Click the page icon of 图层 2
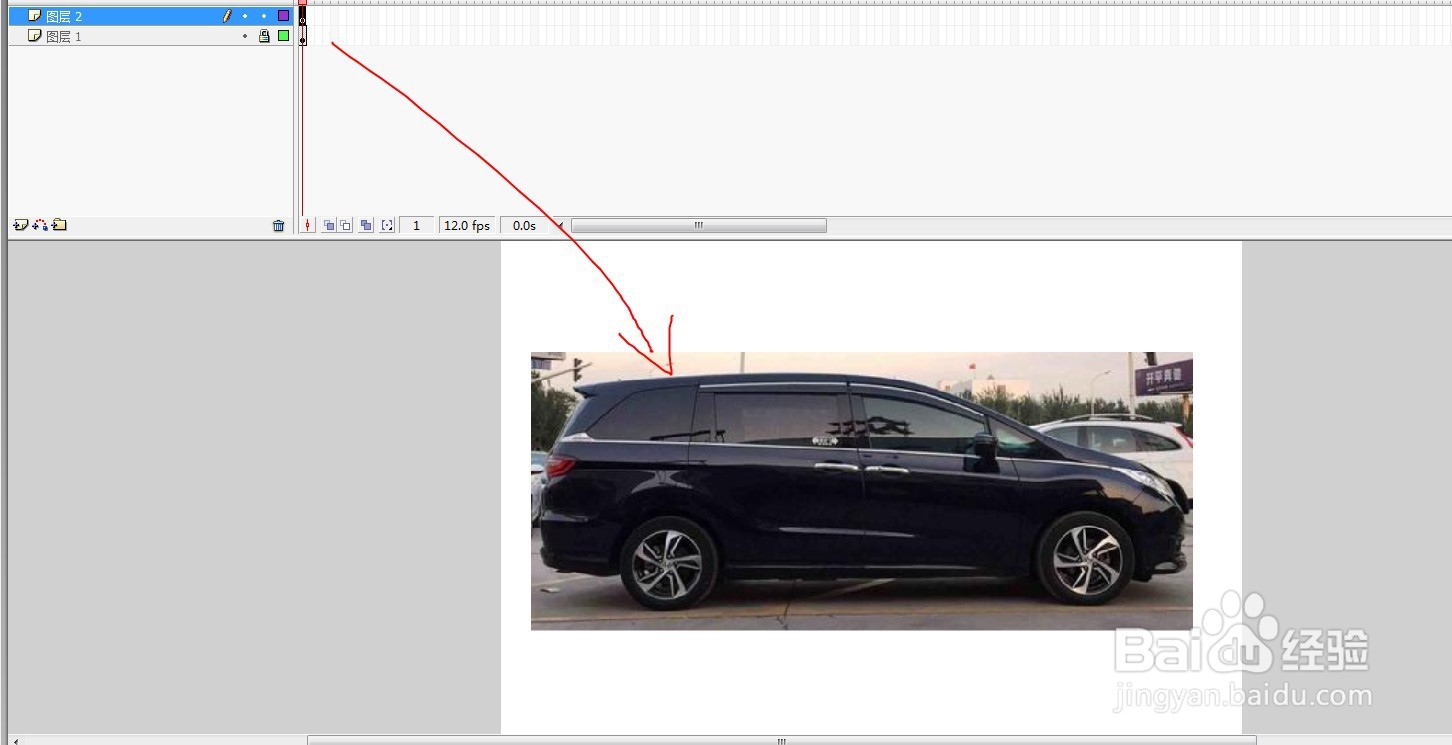 tap(34, 16)
